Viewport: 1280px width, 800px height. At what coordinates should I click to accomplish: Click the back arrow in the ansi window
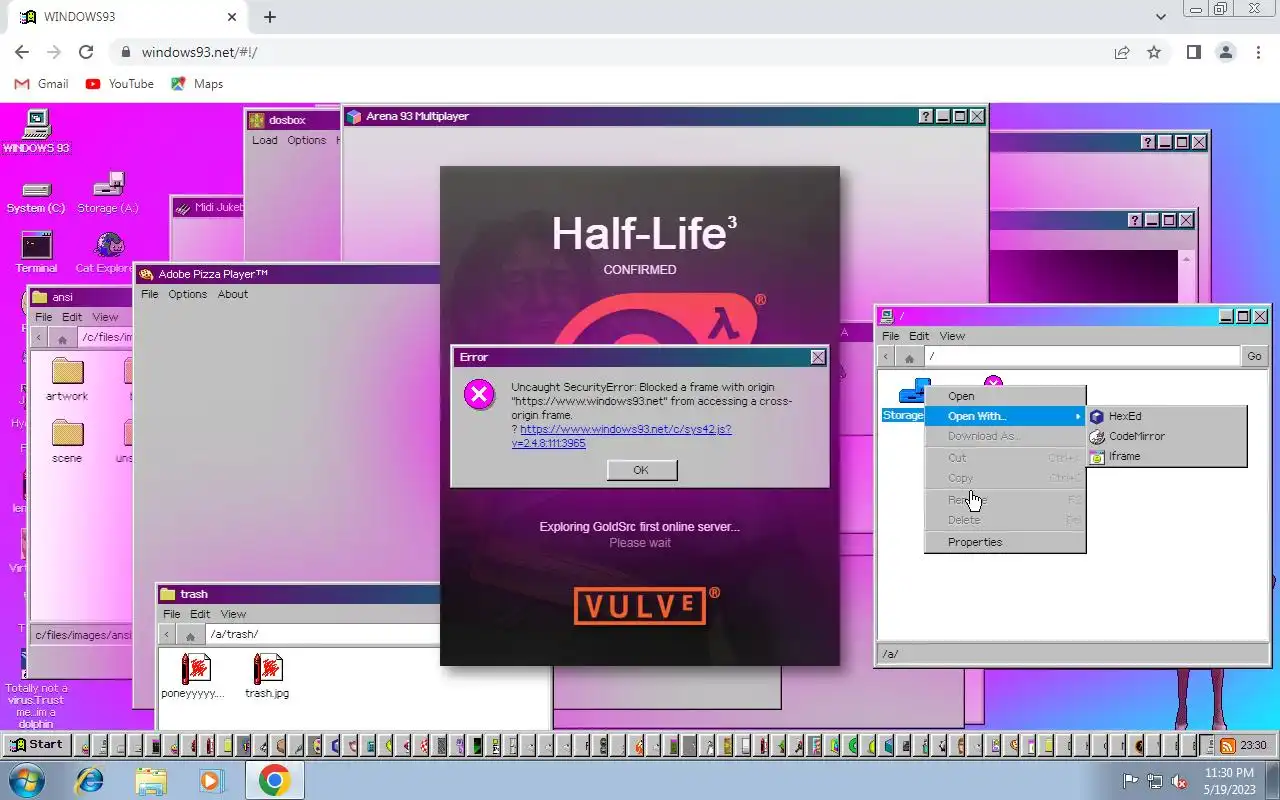click(40, 338)
